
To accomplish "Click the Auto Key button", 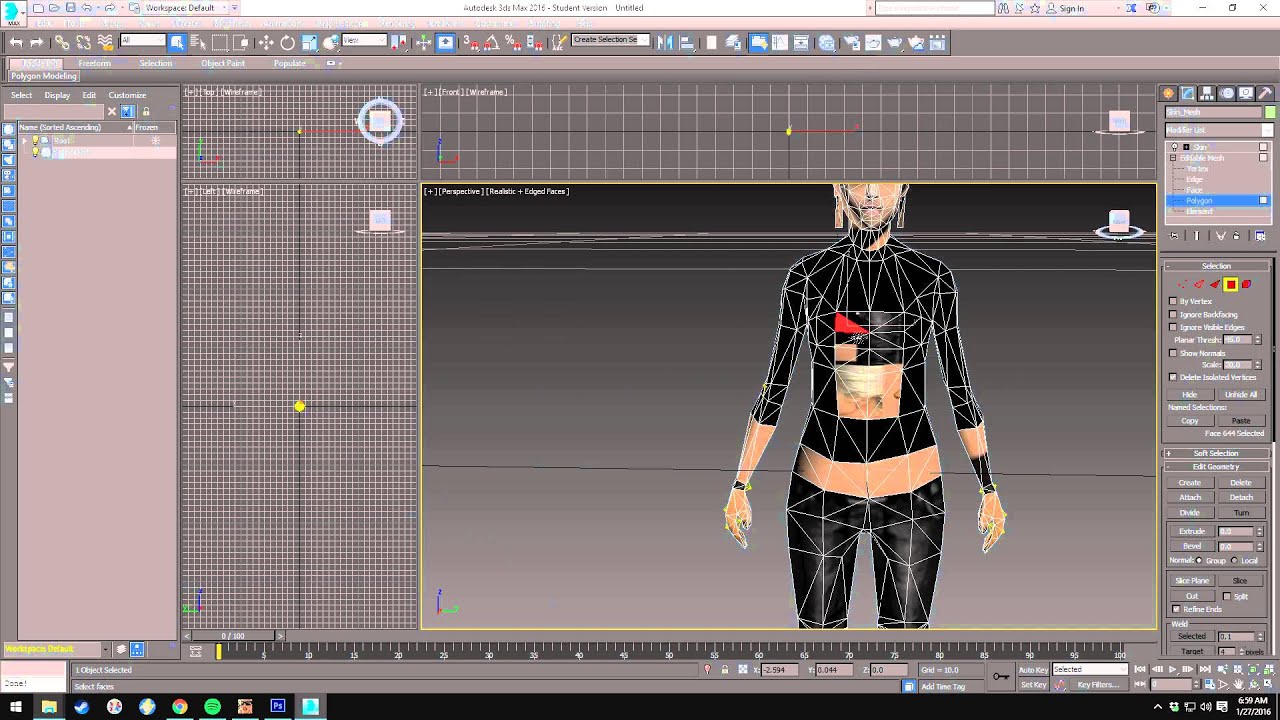I will pyautogui.click(x=1033, y=669).
